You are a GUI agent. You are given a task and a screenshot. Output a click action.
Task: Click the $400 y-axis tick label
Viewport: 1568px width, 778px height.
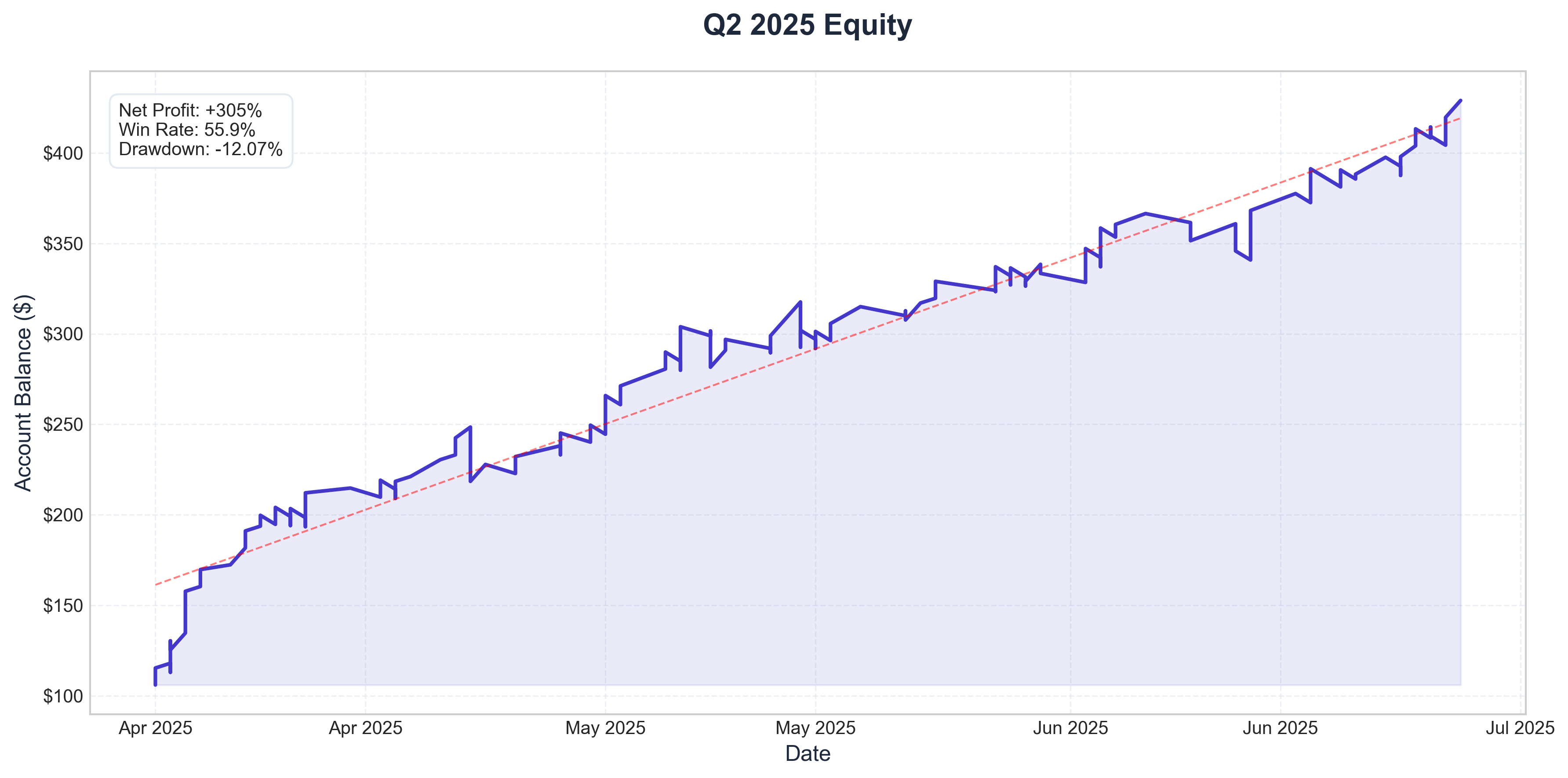[63, 153]
